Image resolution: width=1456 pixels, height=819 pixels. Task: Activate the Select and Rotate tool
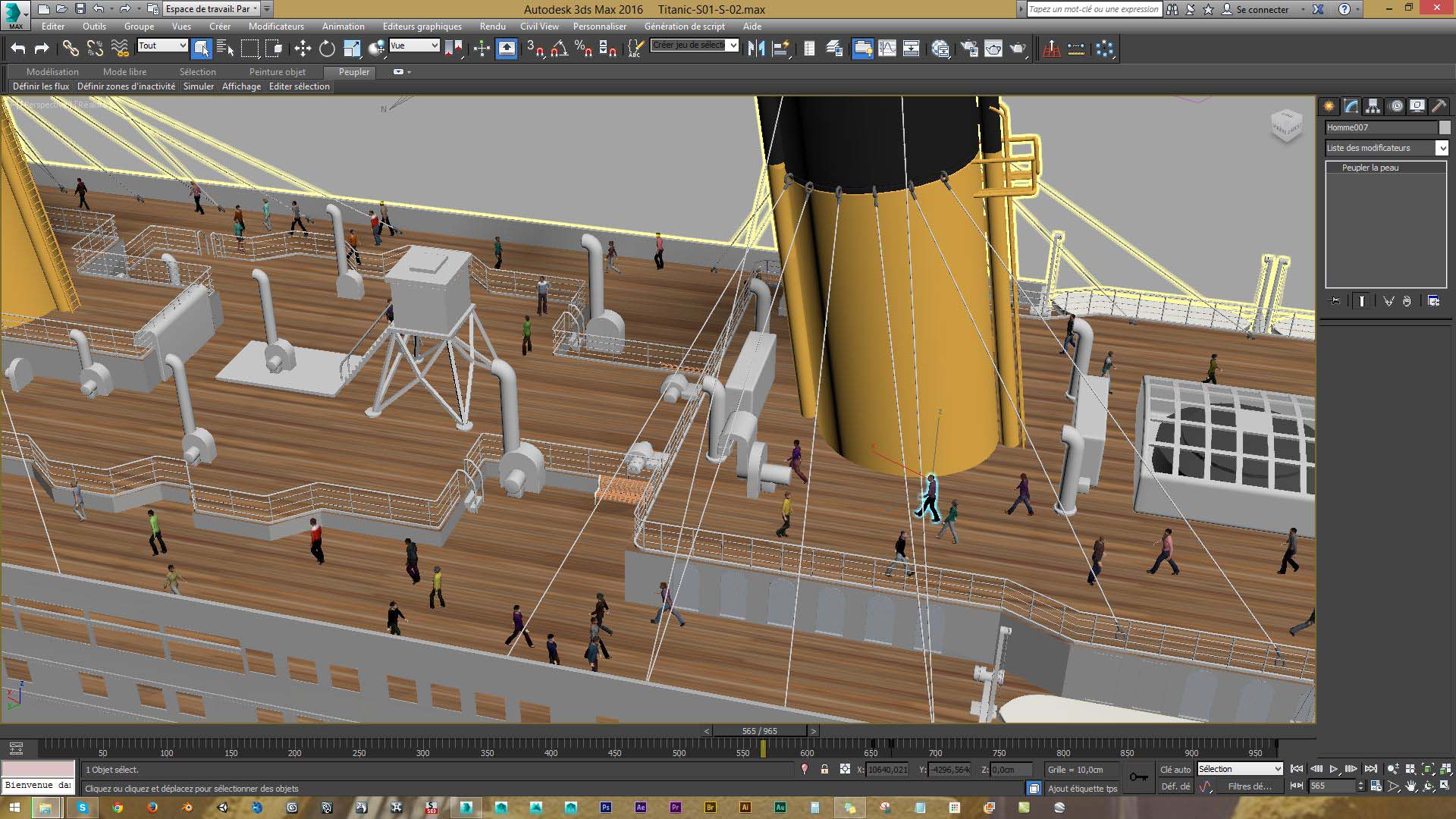point(327,49)
